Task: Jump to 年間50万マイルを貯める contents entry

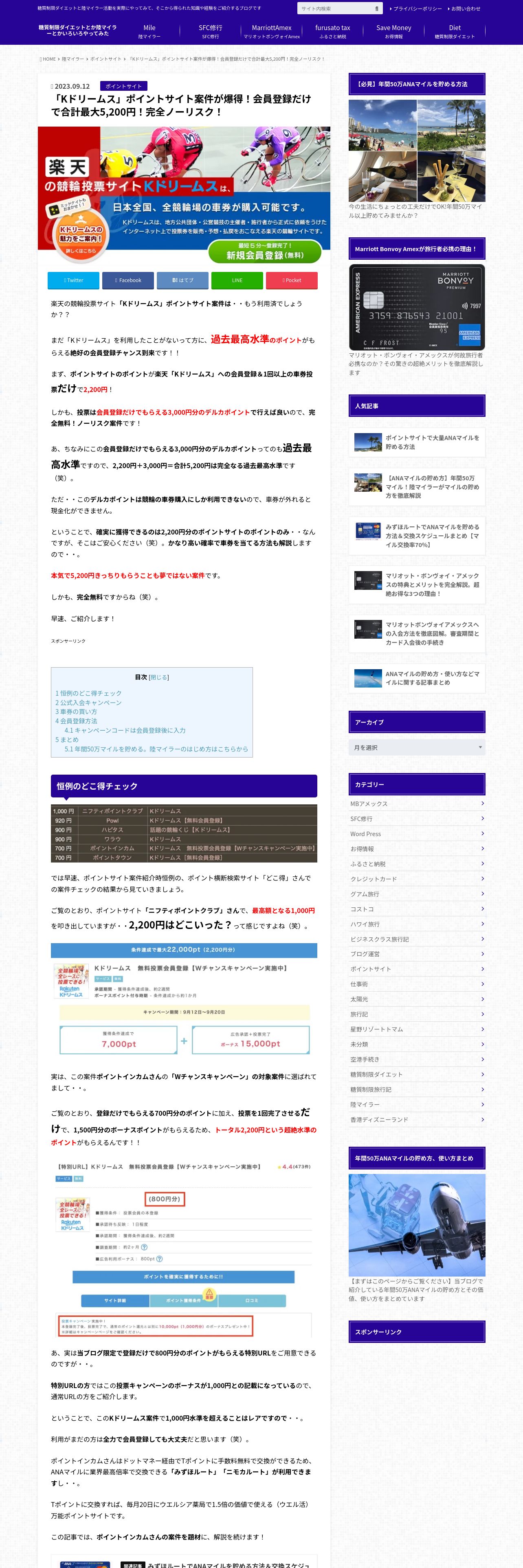Action: point(156,749)
